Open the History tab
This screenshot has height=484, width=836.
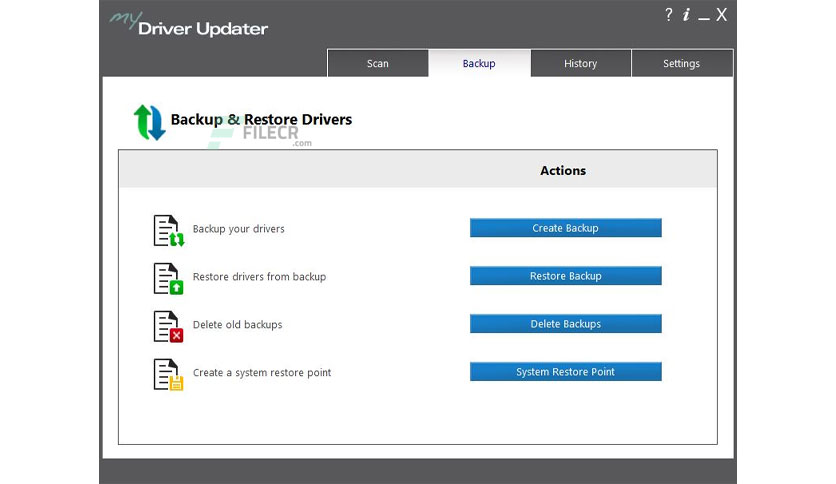click(581, 63)
